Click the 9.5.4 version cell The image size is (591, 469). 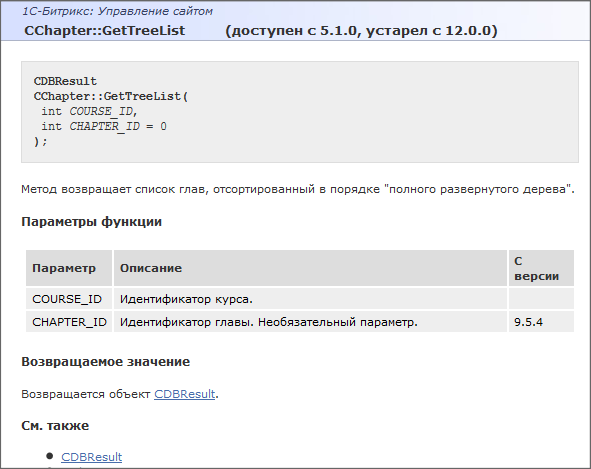(x=541, y=322)
